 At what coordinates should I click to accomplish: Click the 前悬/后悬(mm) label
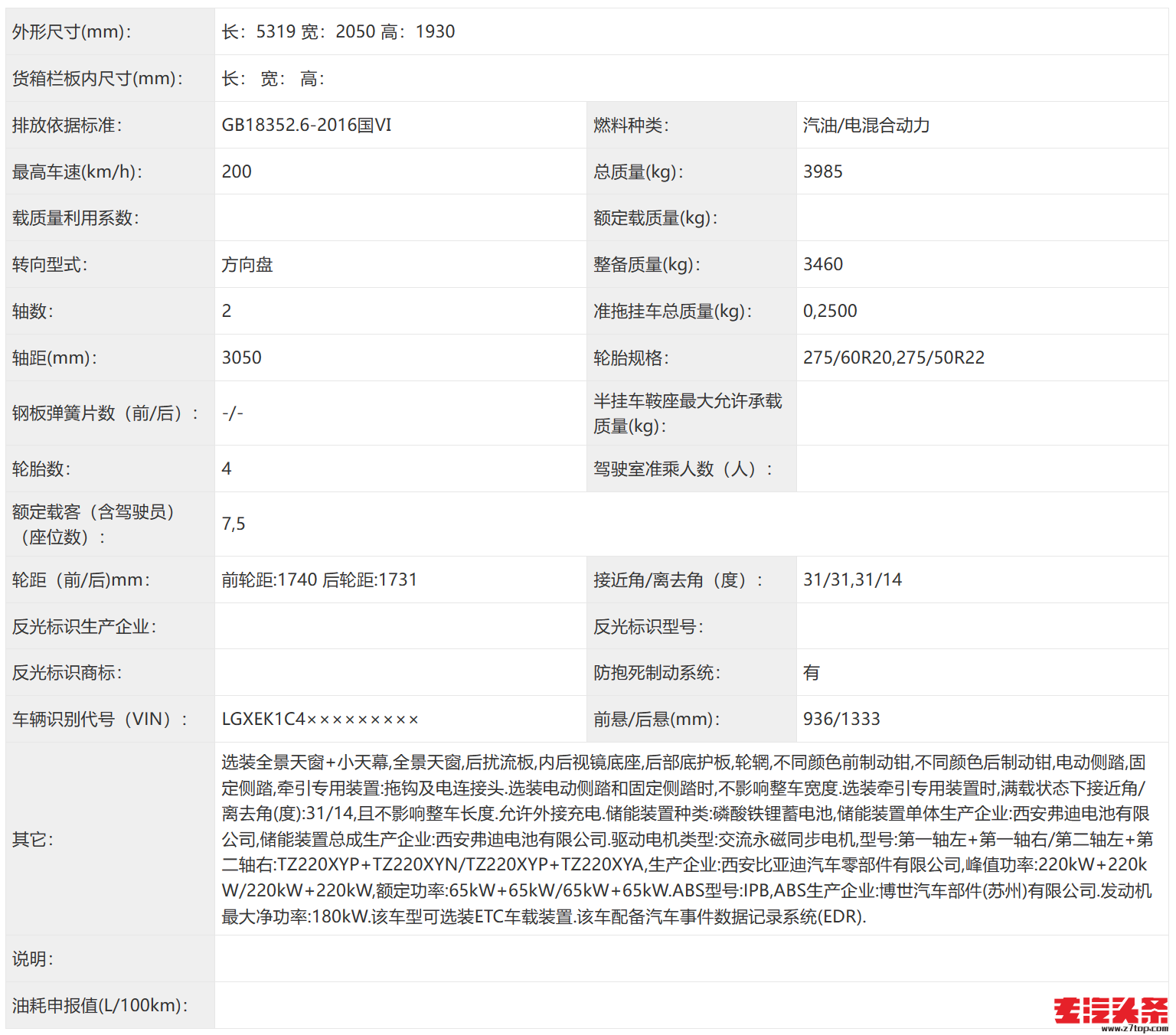[657, 719]
